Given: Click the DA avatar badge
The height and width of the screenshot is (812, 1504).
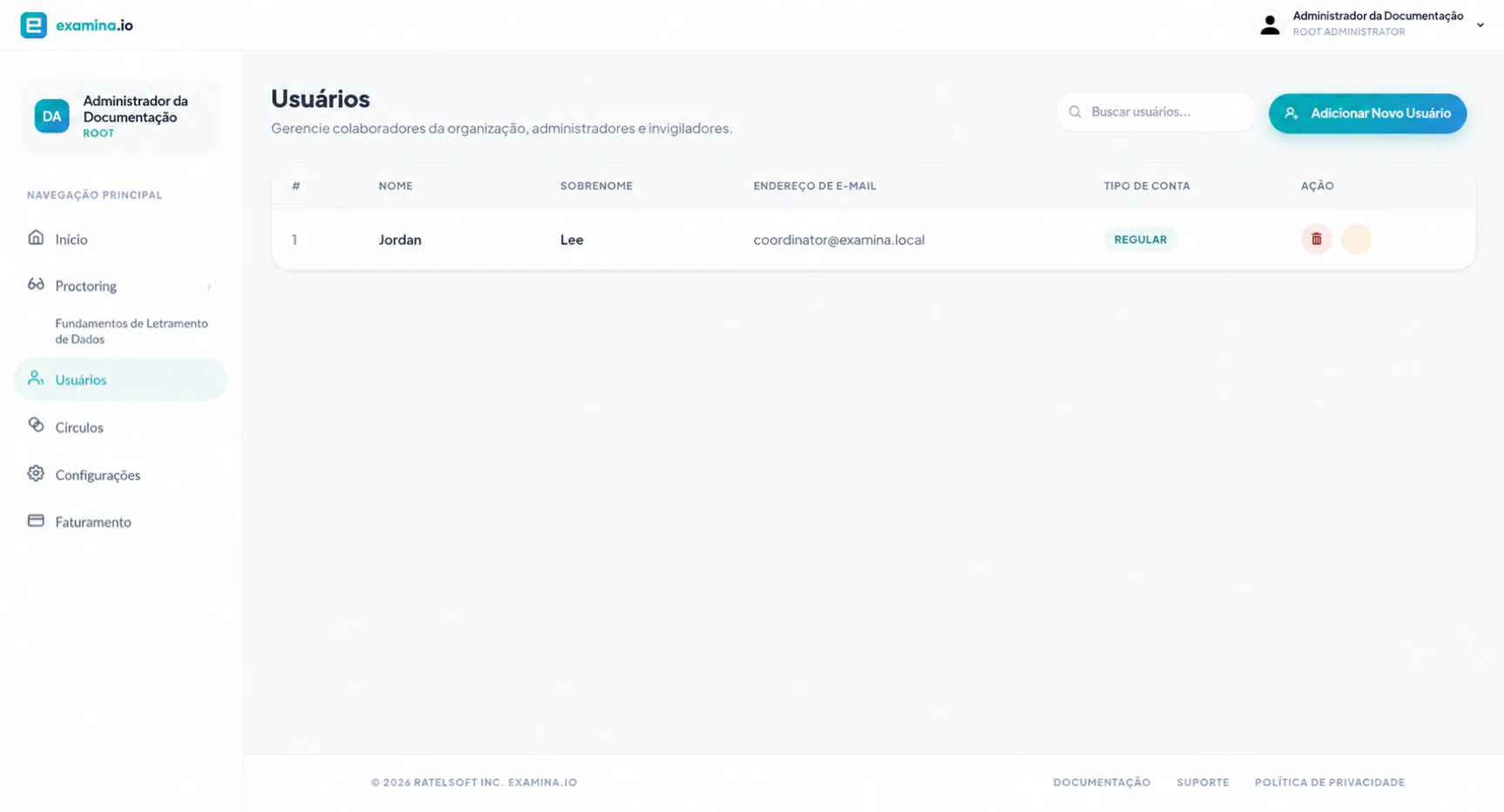Looking at the screenshot, I should [52, 117].
